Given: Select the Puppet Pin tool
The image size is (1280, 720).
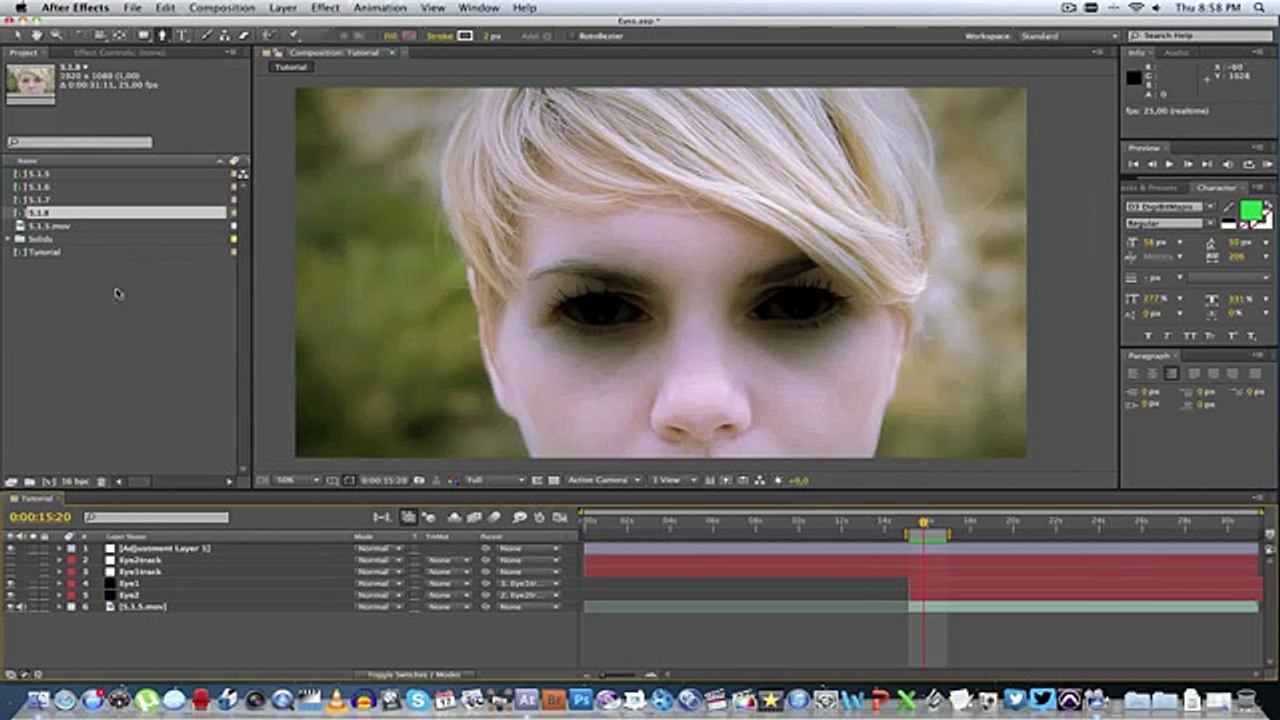Looking at the screenshot, I should 294,36.
